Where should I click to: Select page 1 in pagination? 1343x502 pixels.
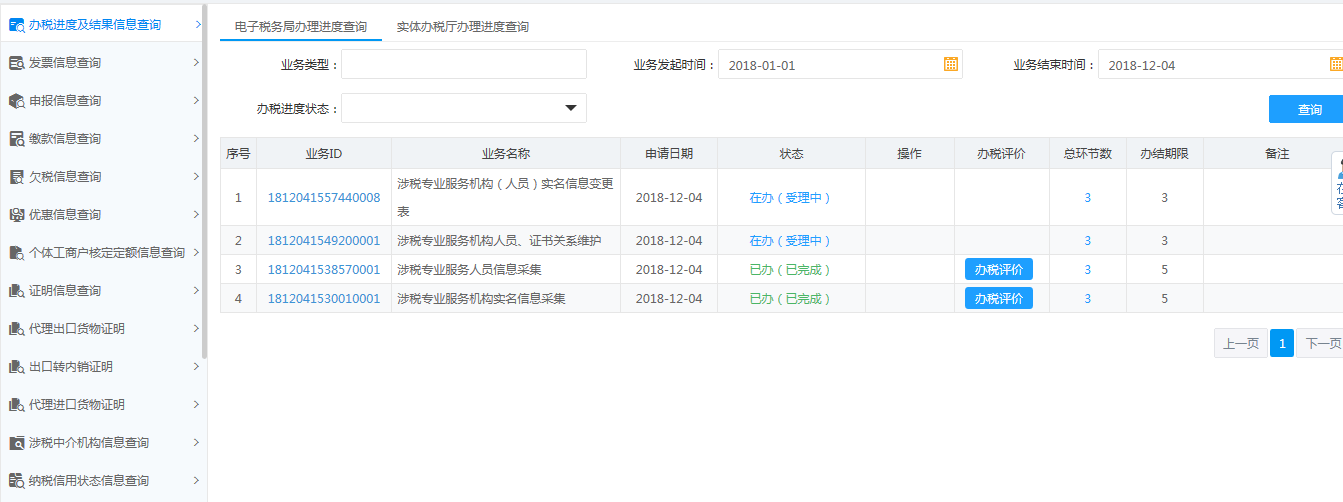point(1282,344)
